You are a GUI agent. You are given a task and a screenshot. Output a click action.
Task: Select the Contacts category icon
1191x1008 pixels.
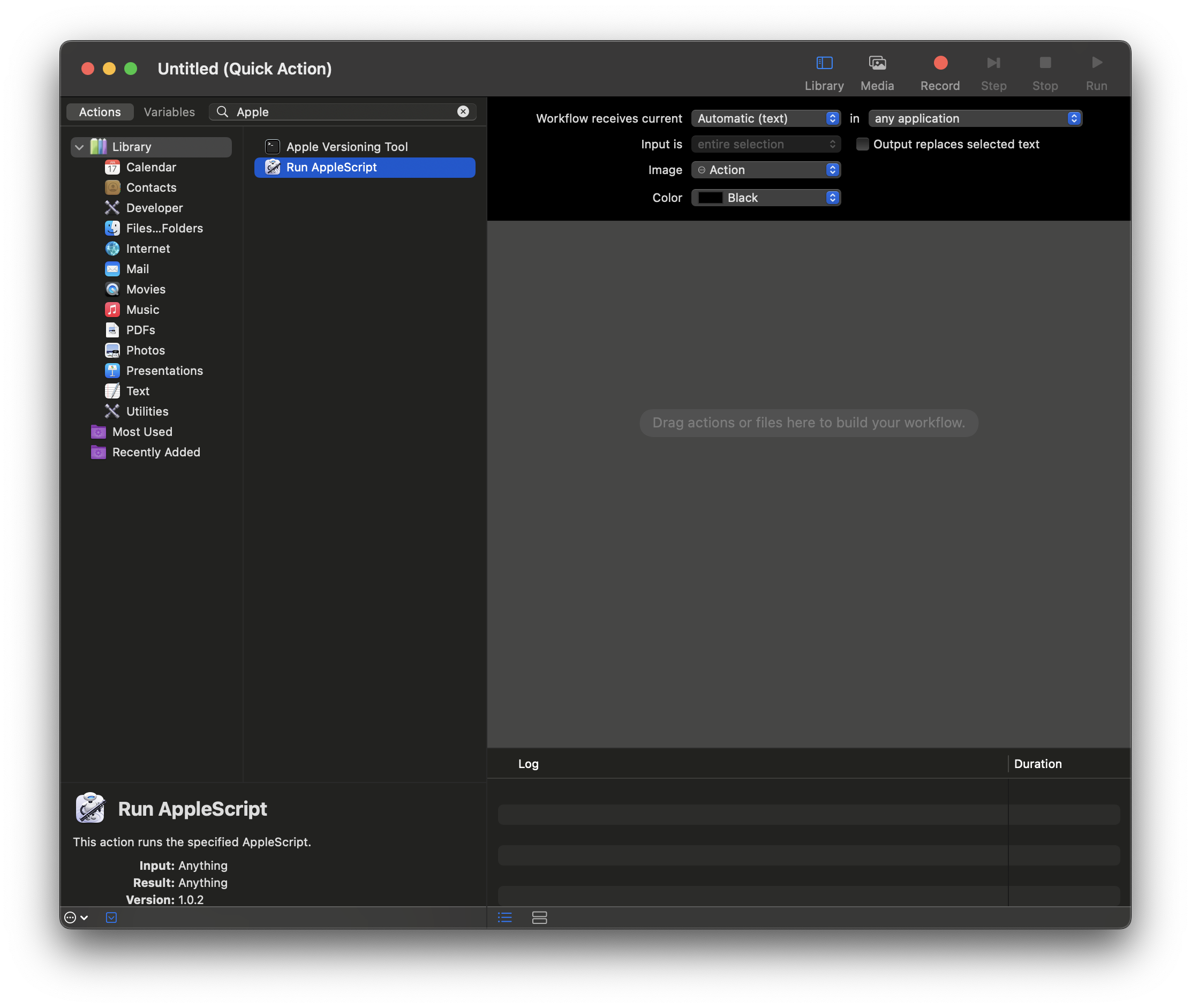(x=112, y=187)
